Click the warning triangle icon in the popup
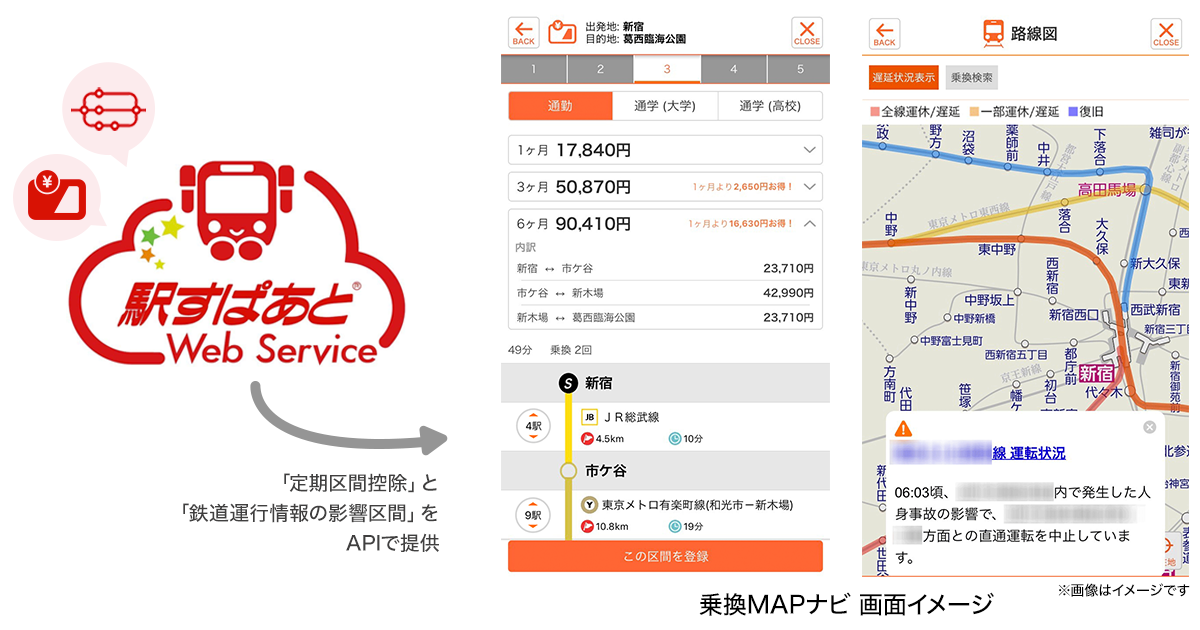The height and width of the screenshot is (630, 1200). 904,428
